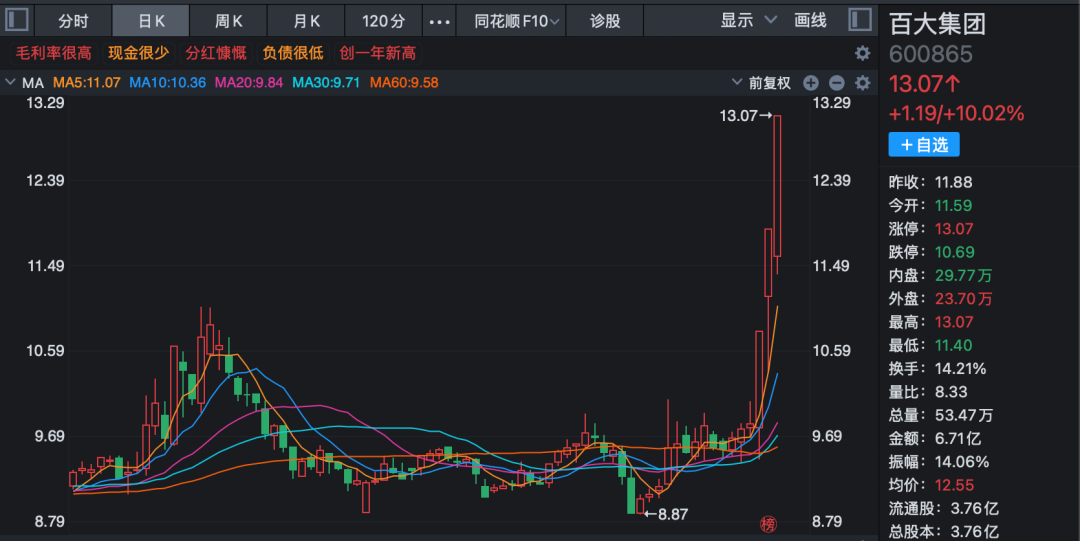Click the 创一年新高 tag

(377, 53)
